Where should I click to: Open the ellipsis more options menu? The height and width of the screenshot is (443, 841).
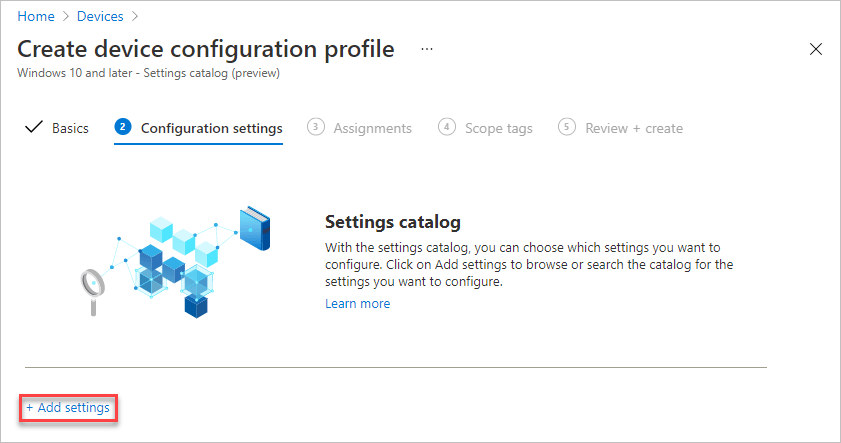coord(427,49)
